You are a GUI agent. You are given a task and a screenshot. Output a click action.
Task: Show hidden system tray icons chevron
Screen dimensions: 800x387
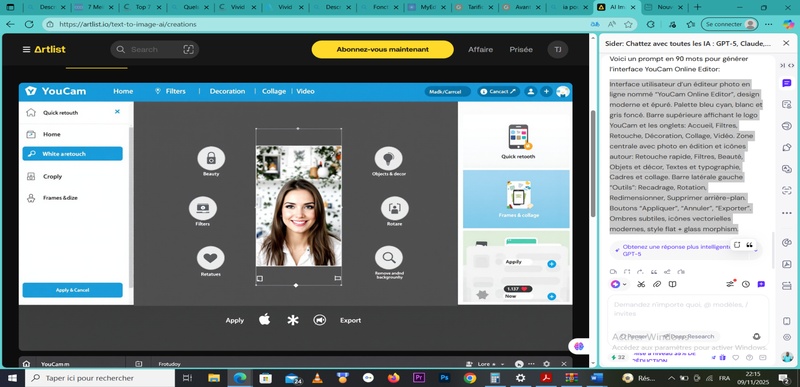point(671,378)
